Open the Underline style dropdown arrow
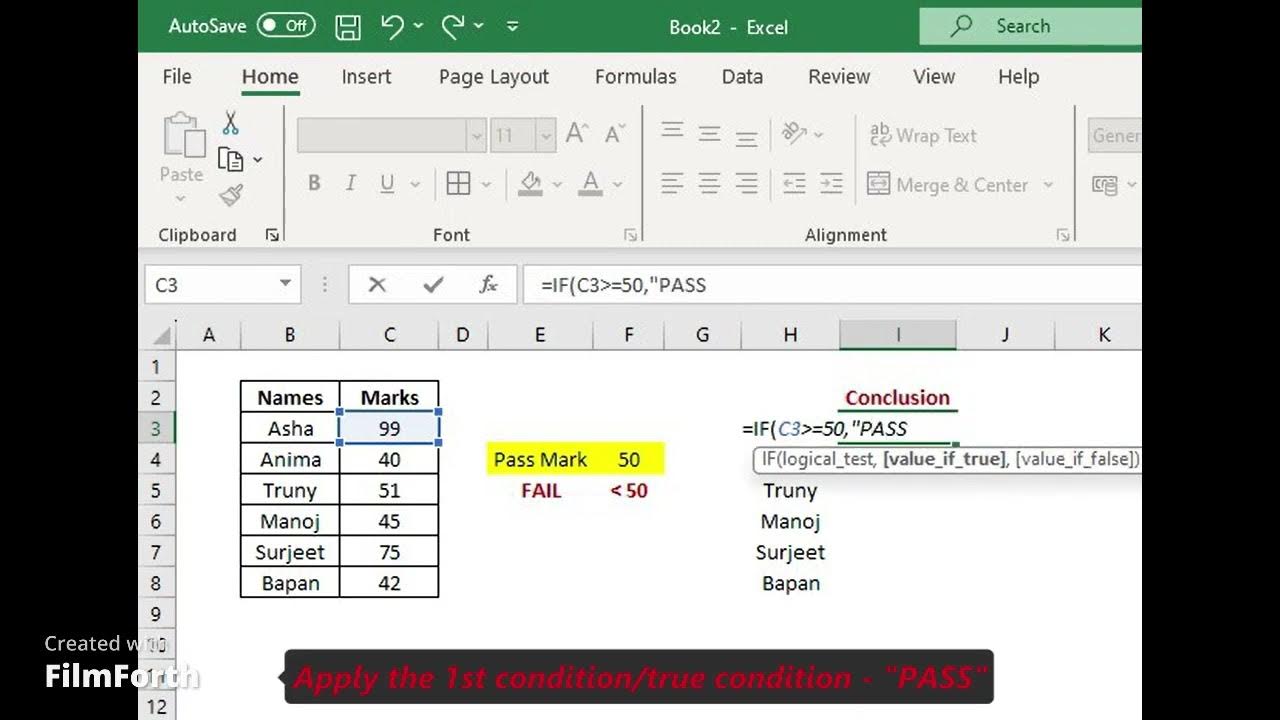The image size is (1280, 720). click(416, 185)
